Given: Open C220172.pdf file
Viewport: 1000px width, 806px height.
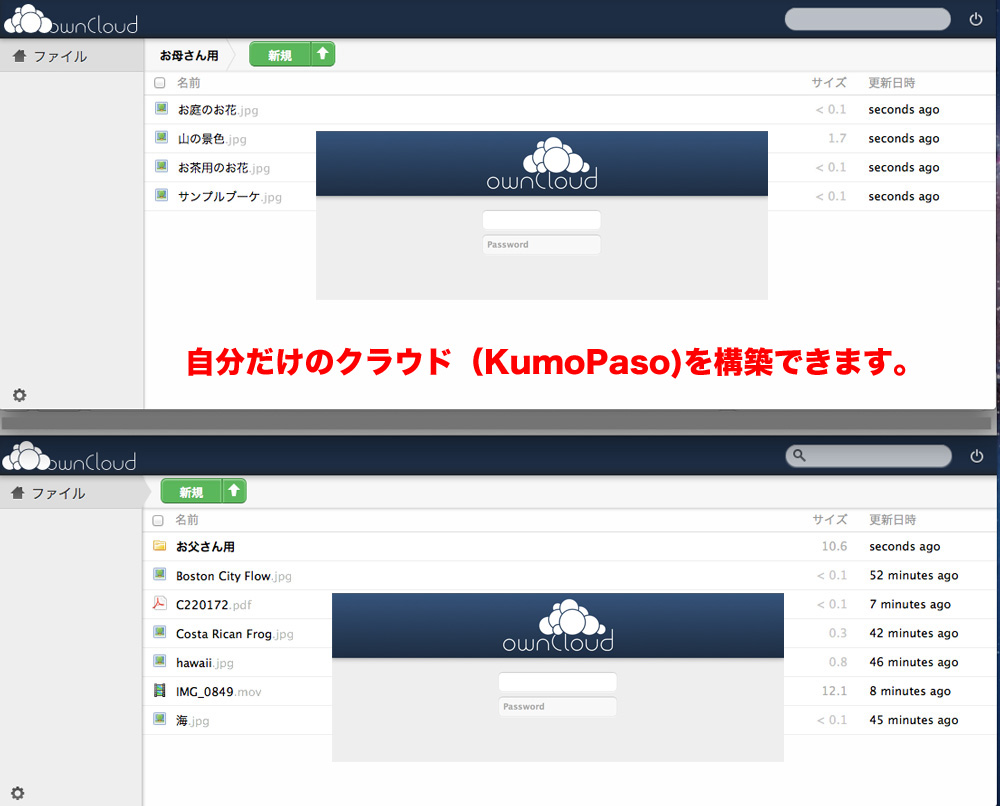Looking at the screenshot, I should pyautogui.click(x=214, y=604).
